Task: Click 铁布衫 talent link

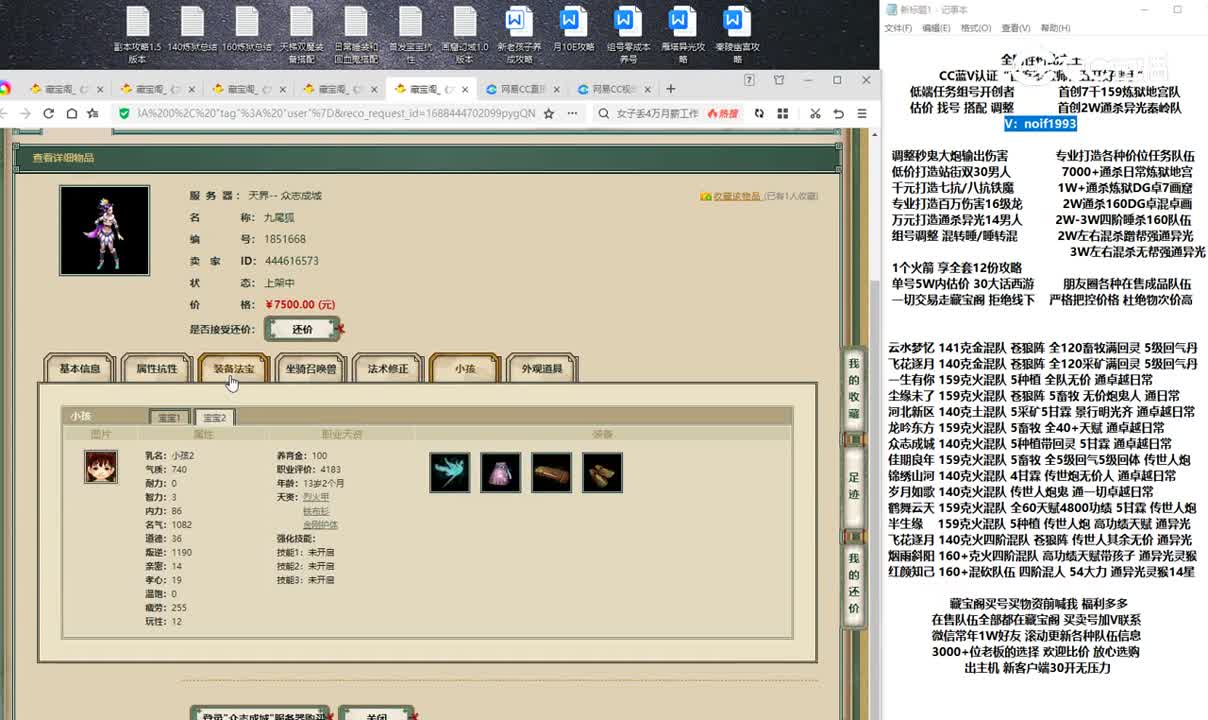Action: click(x=315, y=510)
